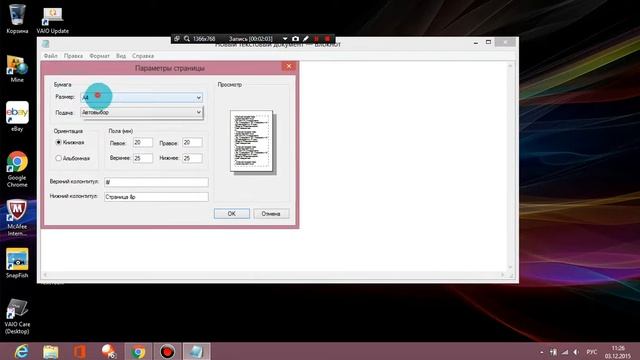Open the Размер paper size dropdown
Image resolution: width=640 pixels, height=360 pixels.
click(x=142, y=97)
